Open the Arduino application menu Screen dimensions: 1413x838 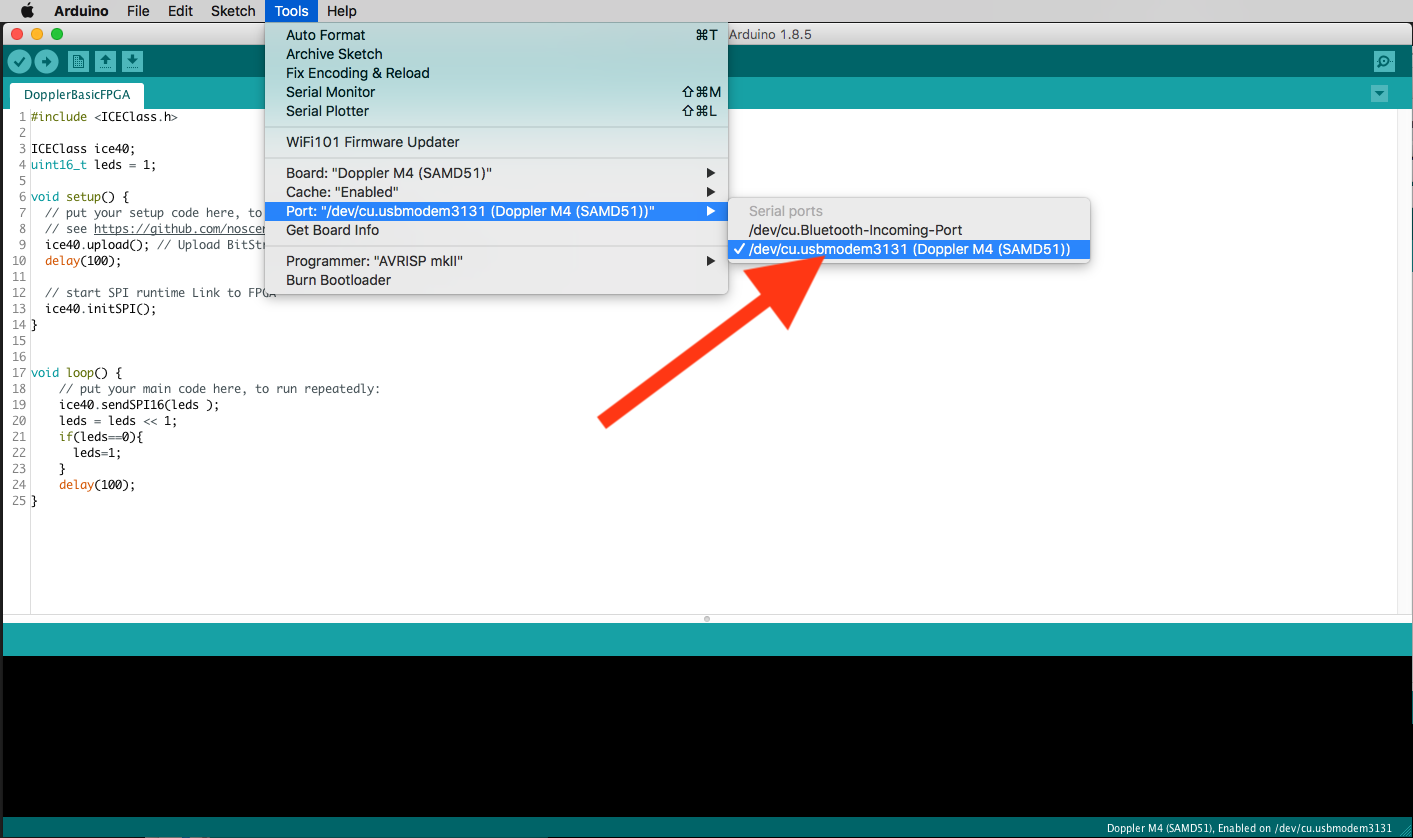(x=82, y=11)
